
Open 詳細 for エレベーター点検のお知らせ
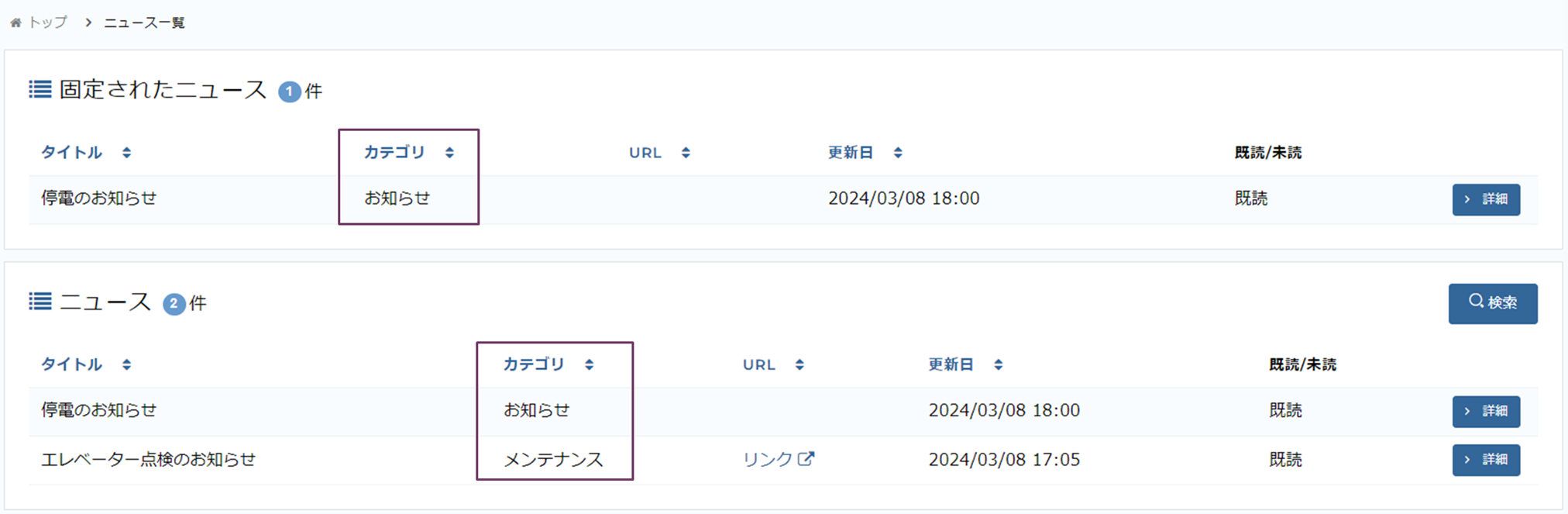tap(1485, 460)
